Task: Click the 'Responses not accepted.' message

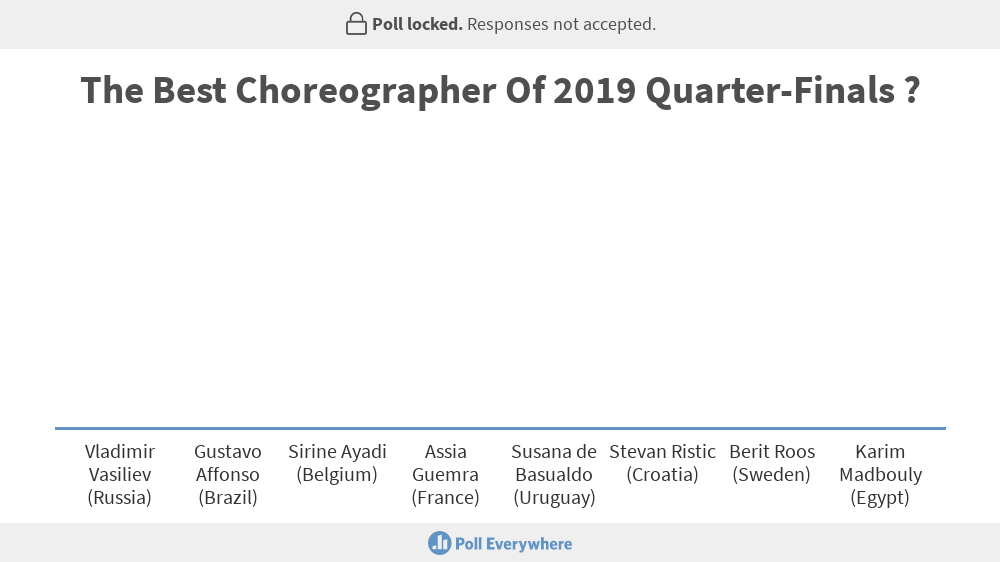Action: [561, 24]
